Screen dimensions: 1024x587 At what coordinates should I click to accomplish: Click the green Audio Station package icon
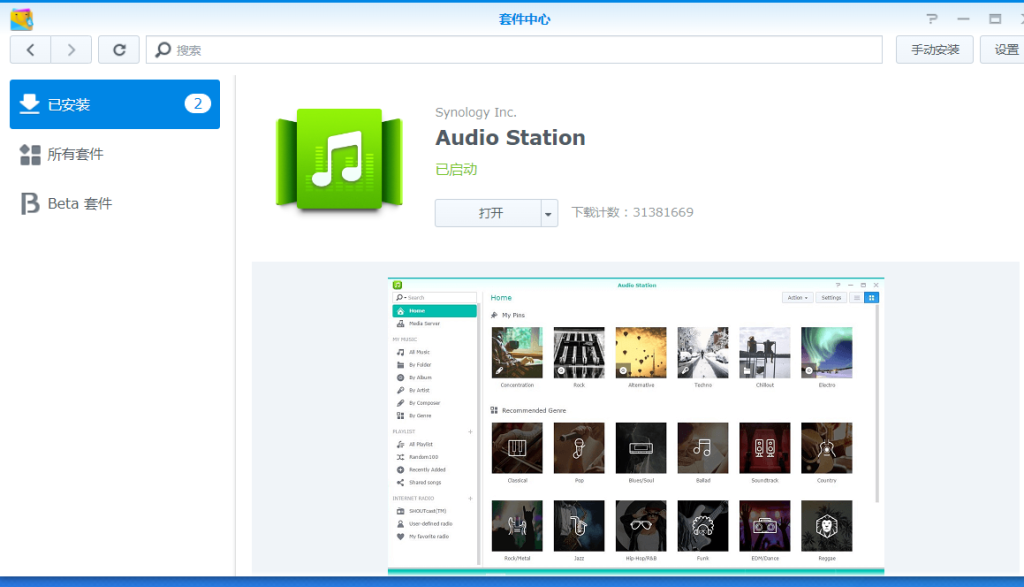coord(338,160)
